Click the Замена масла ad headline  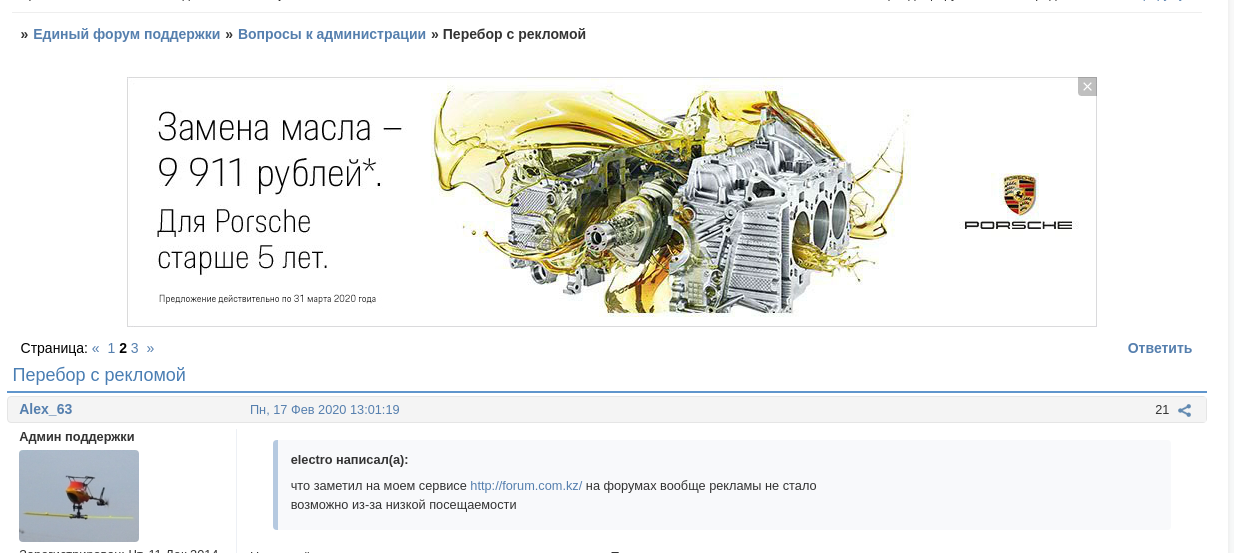pos(280,151)
